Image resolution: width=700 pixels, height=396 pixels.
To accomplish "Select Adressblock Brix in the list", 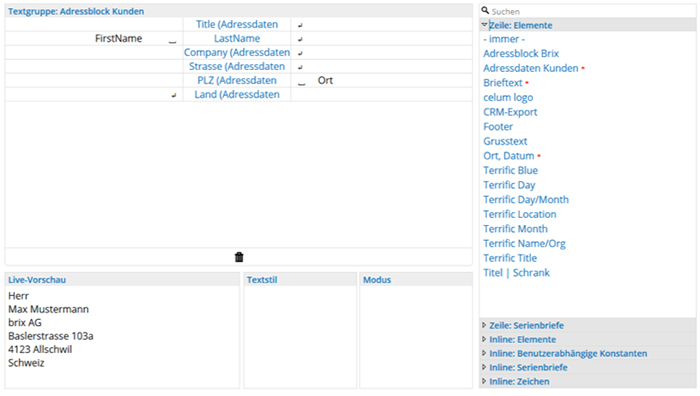I will pyautogui.click(x=521, y=54).
